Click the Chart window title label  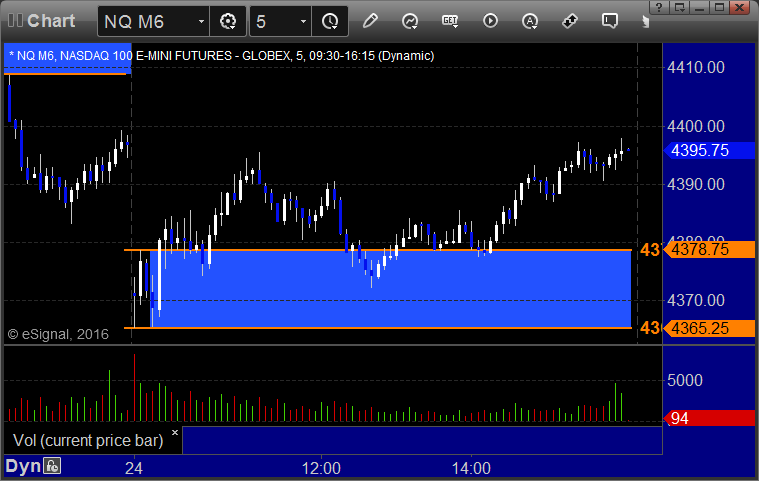pyautogui.click(x=51, y=21)
